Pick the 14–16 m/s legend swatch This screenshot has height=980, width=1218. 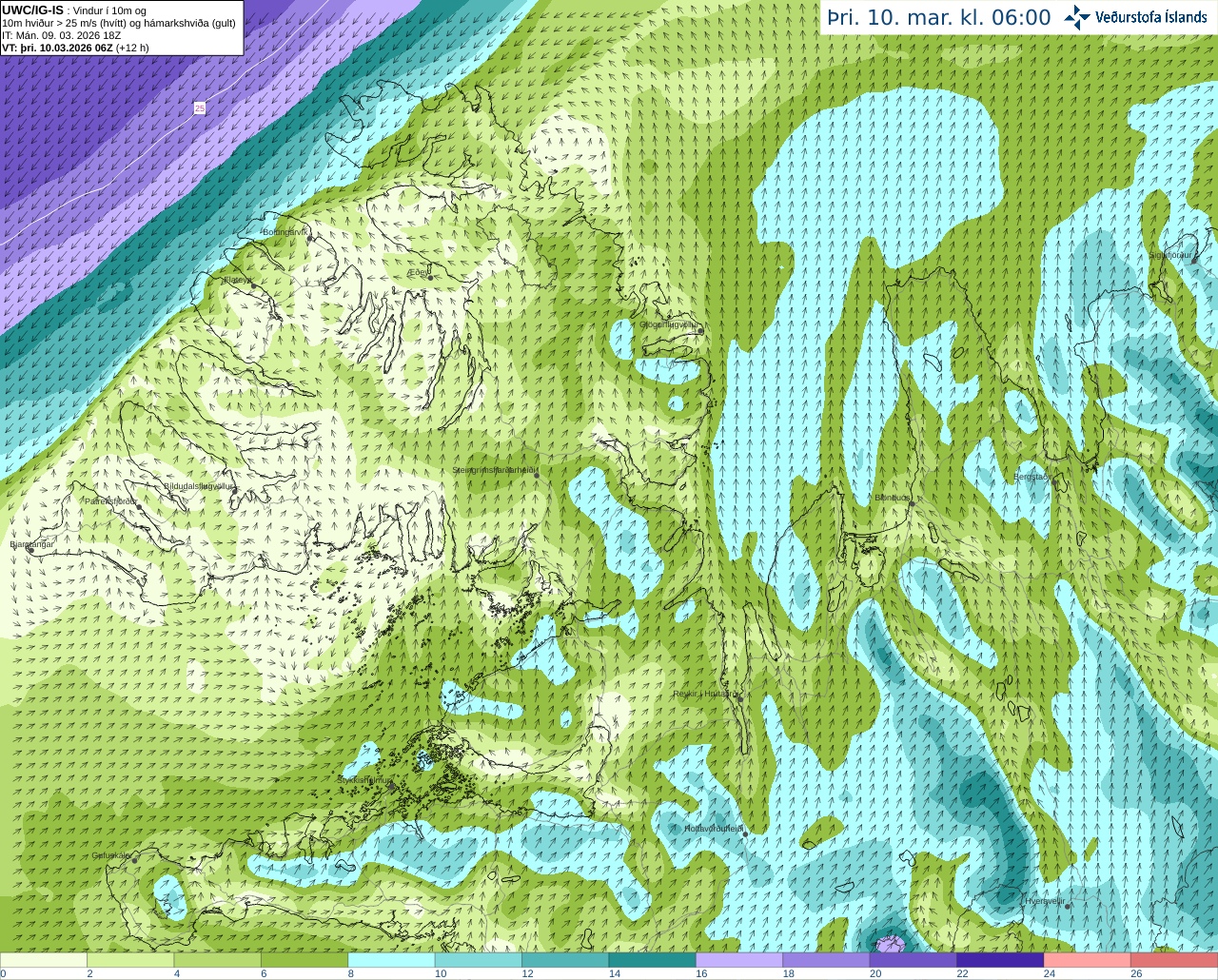[653, 960]
